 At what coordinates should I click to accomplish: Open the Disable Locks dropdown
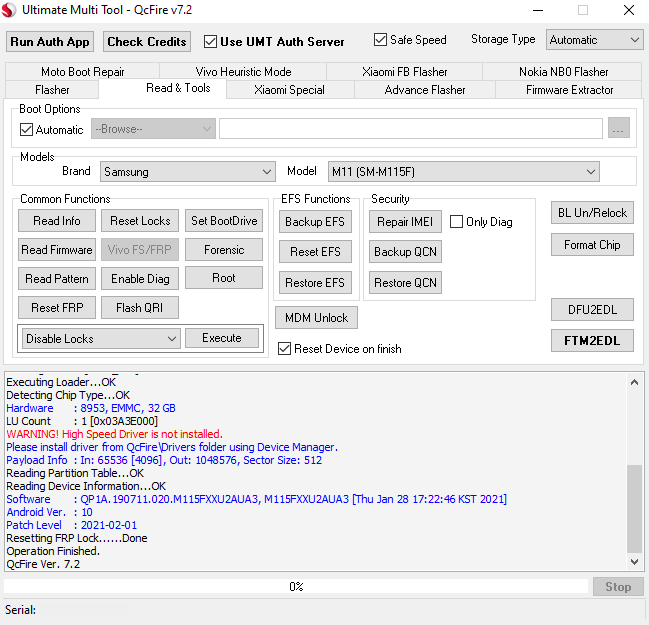click(101, 339)
